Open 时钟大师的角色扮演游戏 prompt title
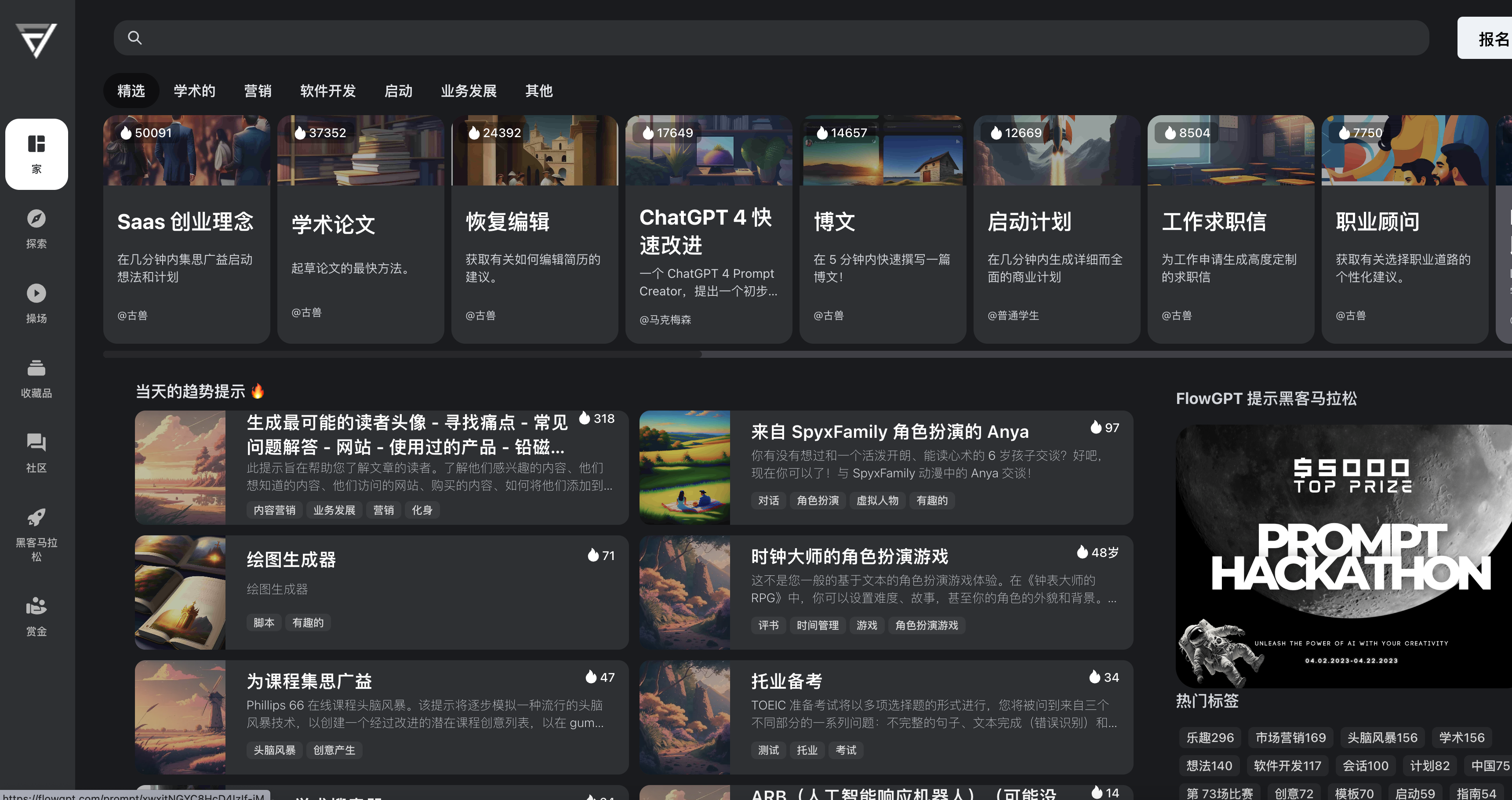The image size is (1512, 800). (x=850, y=556)
